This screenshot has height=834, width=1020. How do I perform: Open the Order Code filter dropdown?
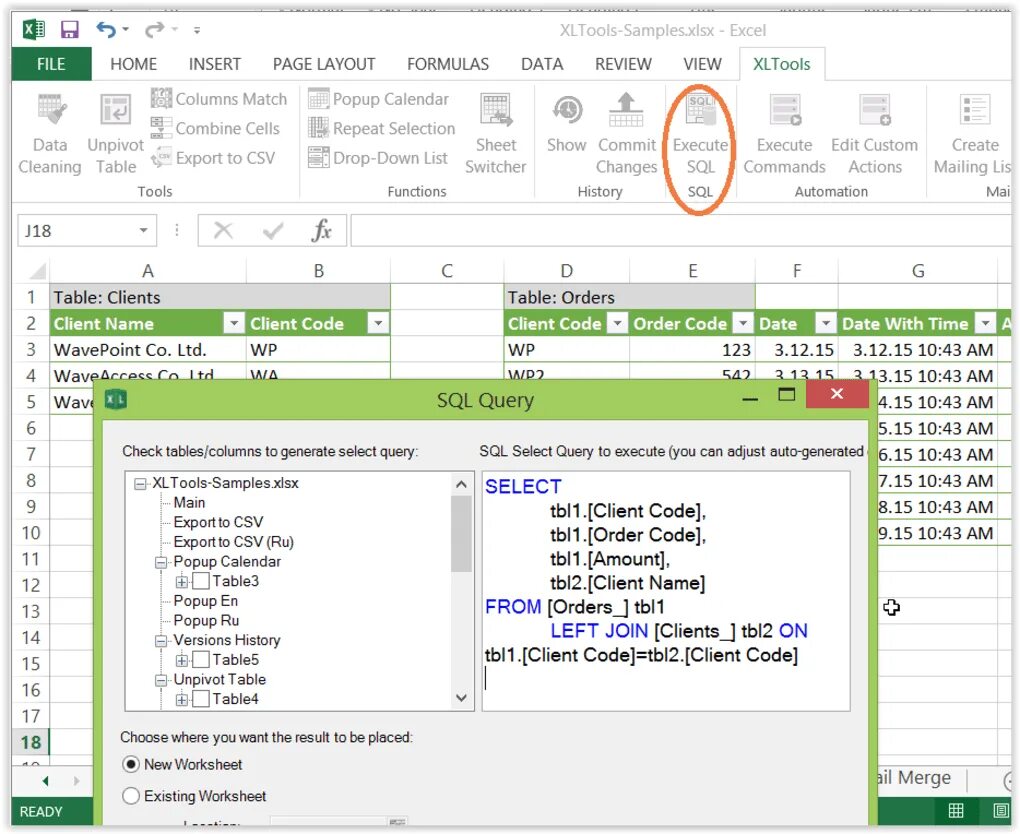pos(743,323)
